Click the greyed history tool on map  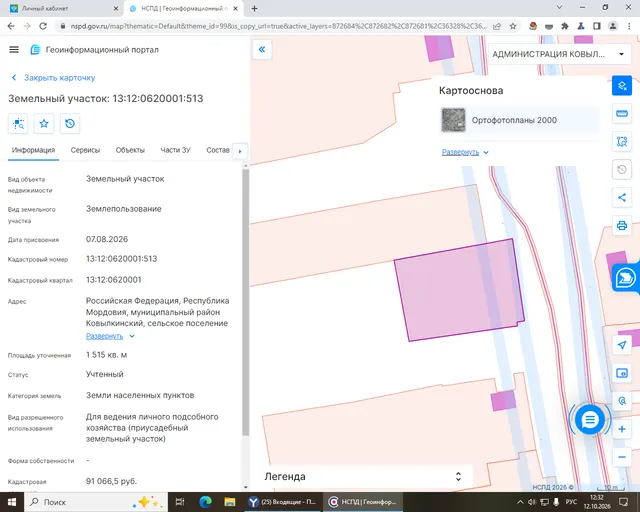tap(622, 169)
